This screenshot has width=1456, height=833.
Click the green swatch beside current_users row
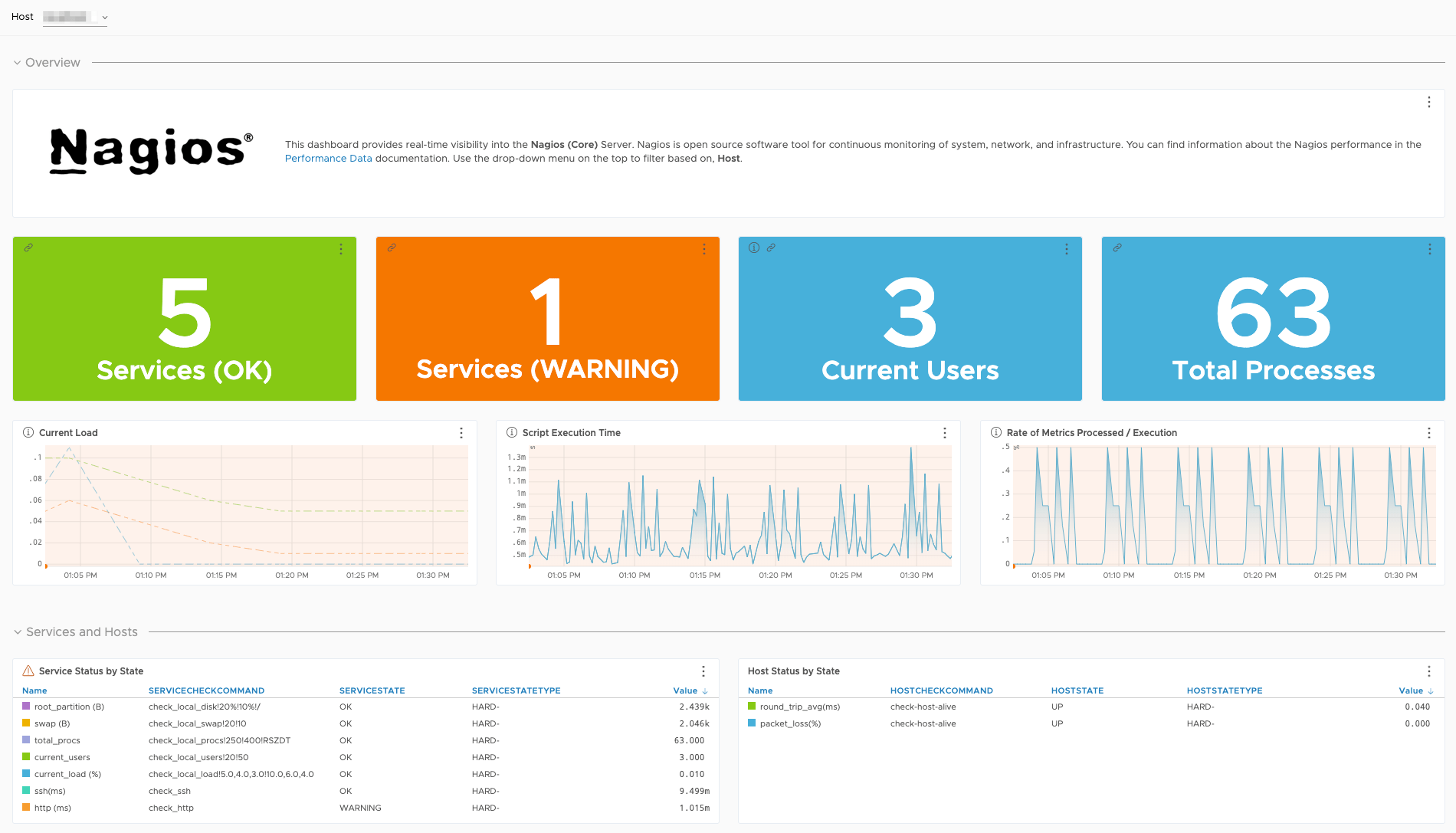pos(25,757)
